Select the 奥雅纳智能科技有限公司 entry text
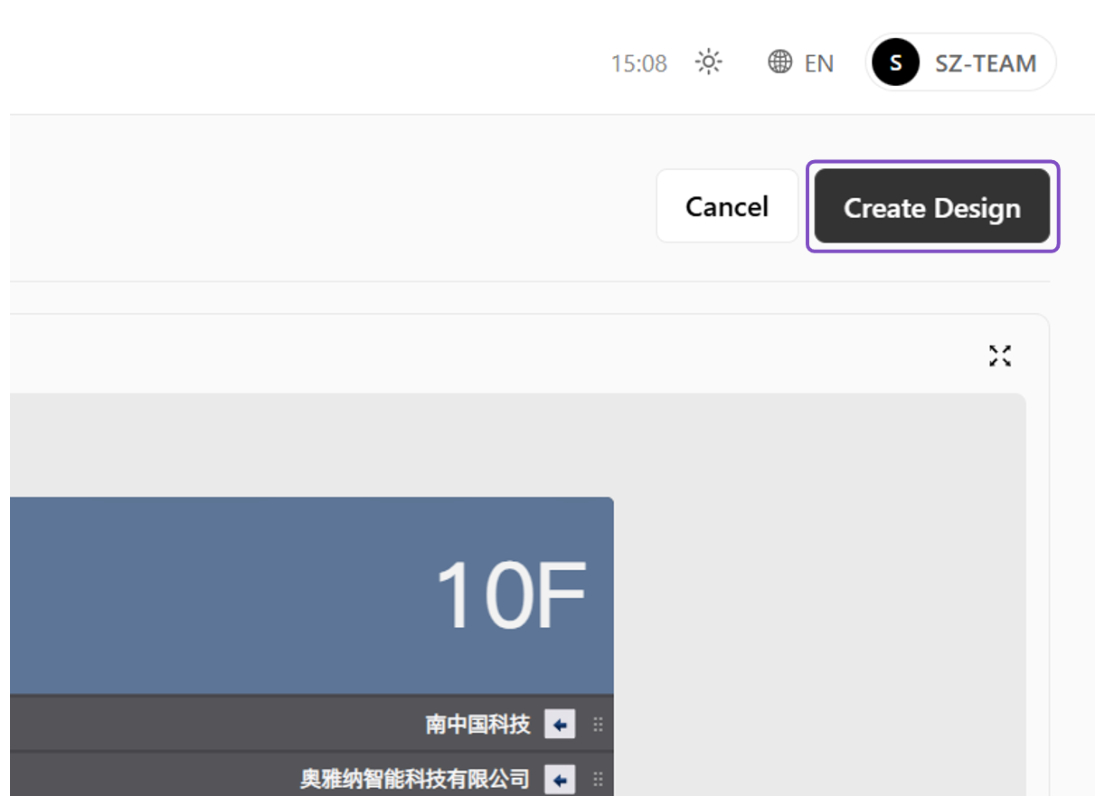1105x807 pixels. click(414, 780)
